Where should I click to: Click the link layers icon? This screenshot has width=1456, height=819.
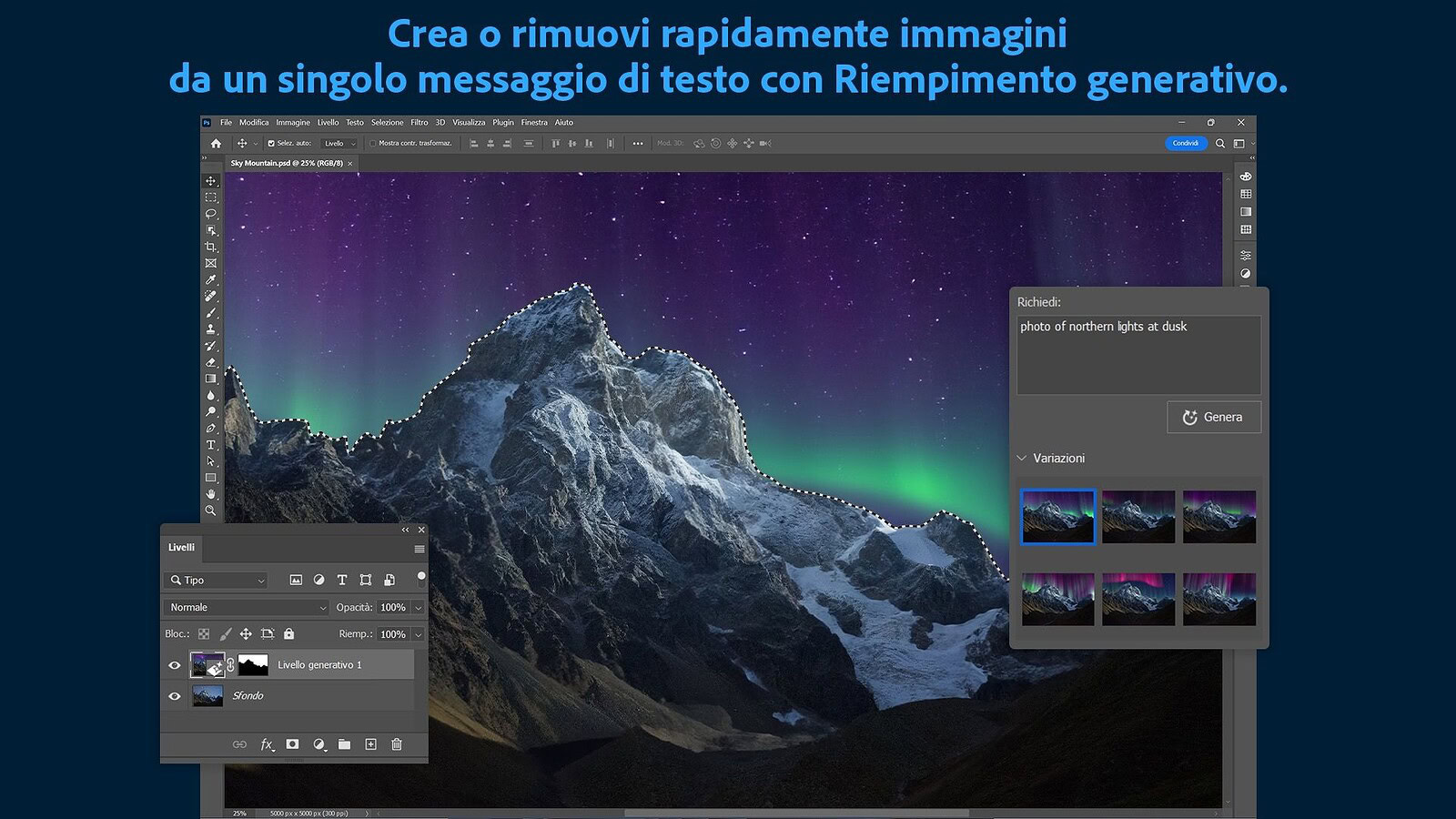point(239,744)
